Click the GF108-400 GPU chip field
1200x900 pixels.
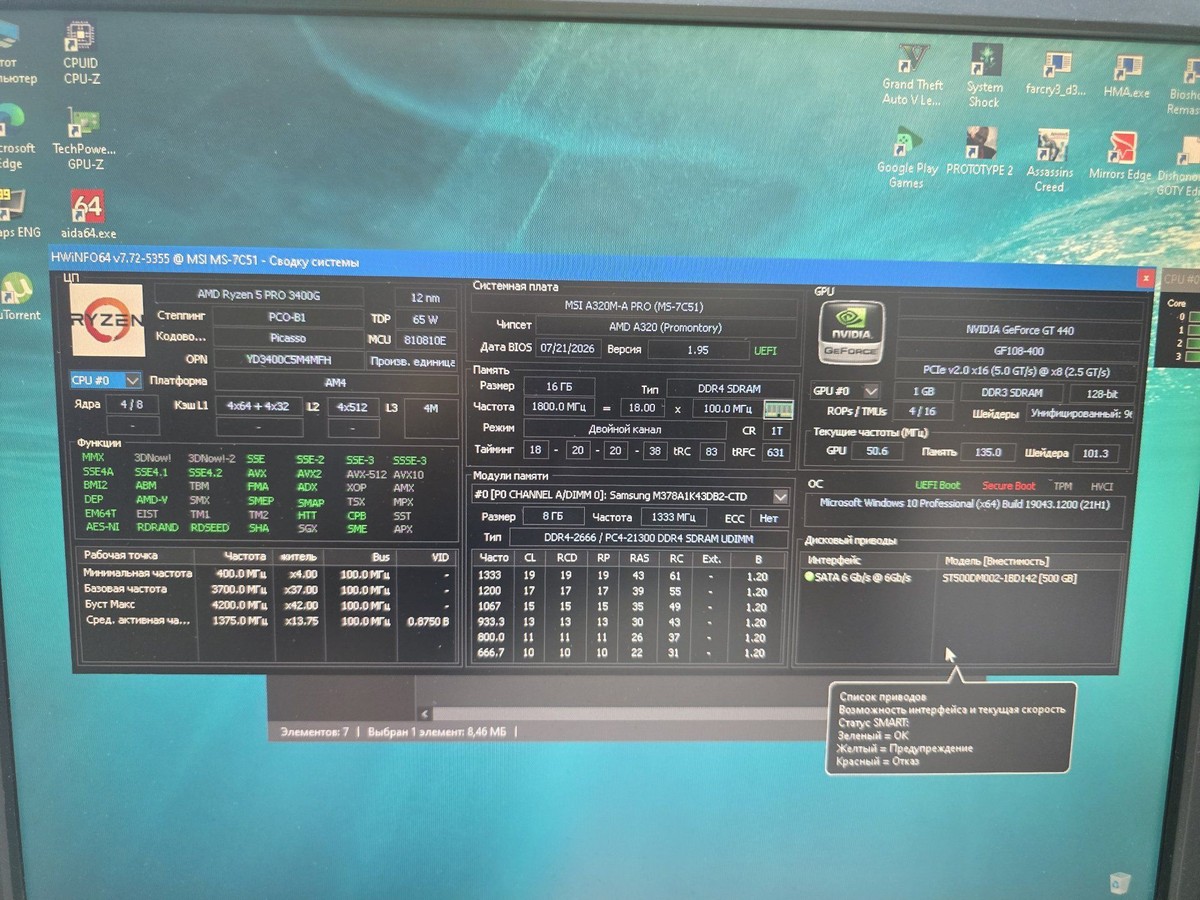pyautogui.click(x=1020, y=351)
